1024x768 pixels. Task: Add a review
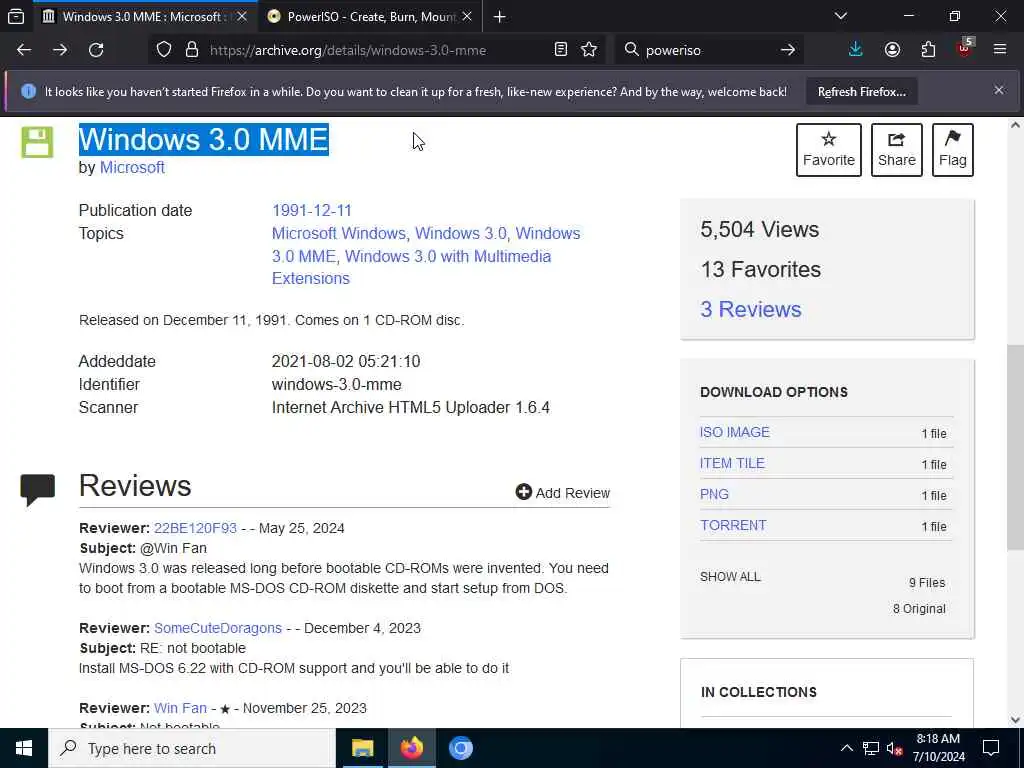pos(562,492)
